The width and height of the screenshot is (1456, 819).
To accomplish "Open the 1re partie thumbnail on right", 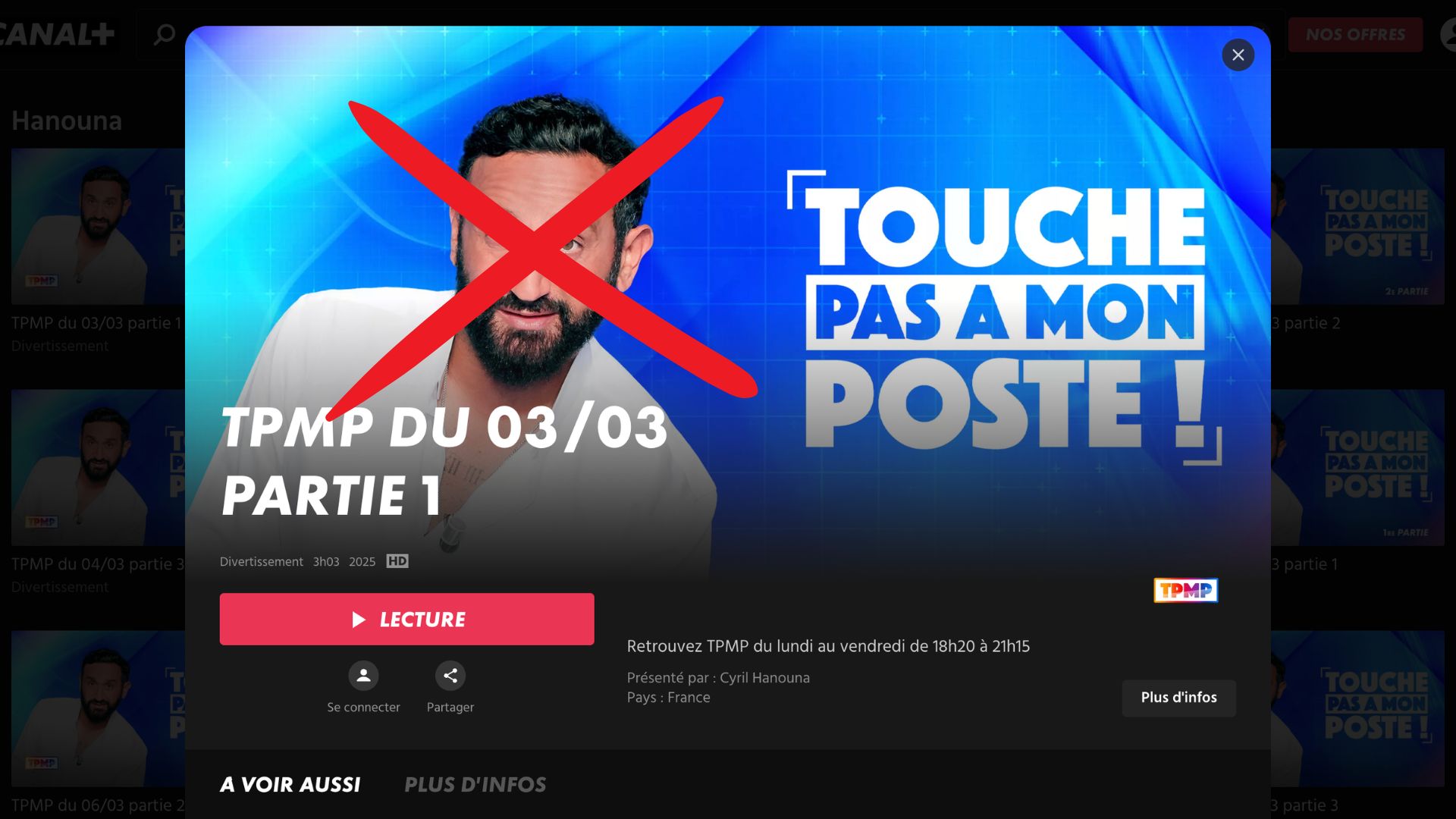I will tap(1357, 468).
